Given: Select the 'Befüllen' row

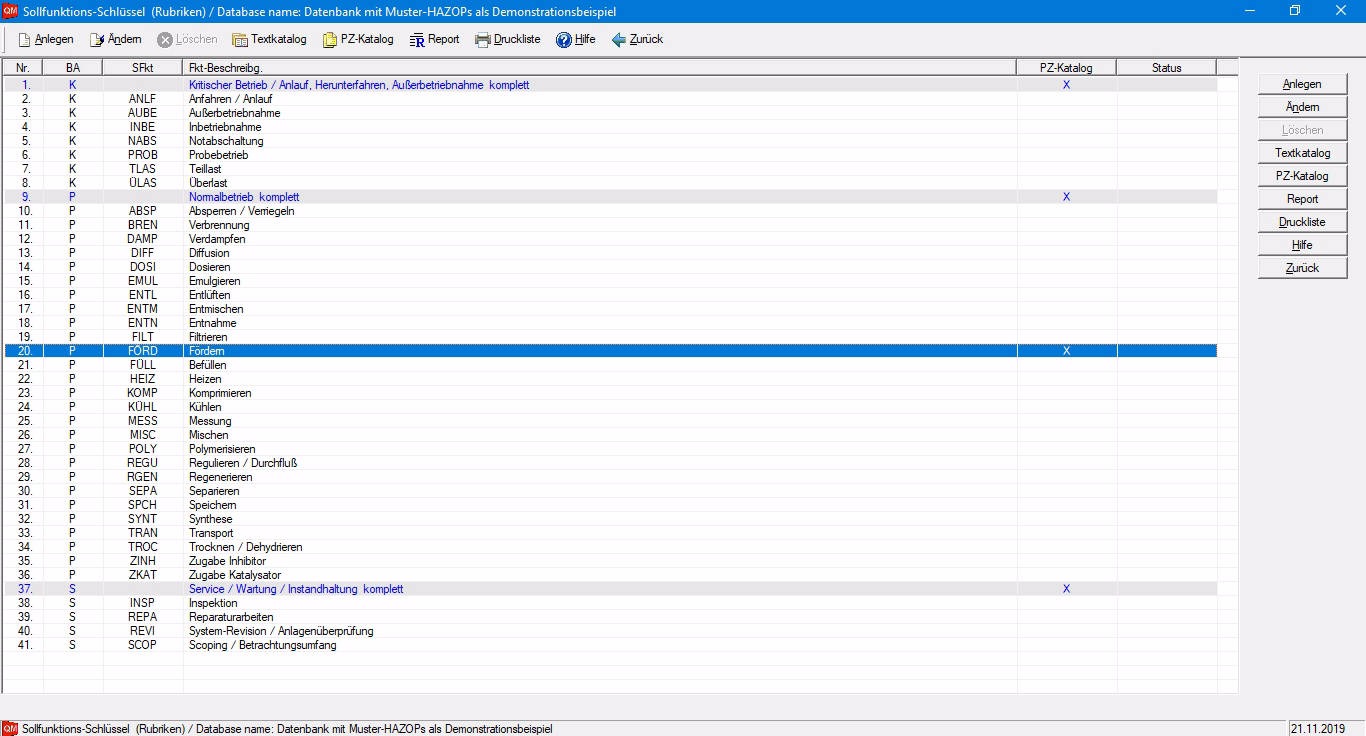Looking at the screenshot, I should point(610,365).
